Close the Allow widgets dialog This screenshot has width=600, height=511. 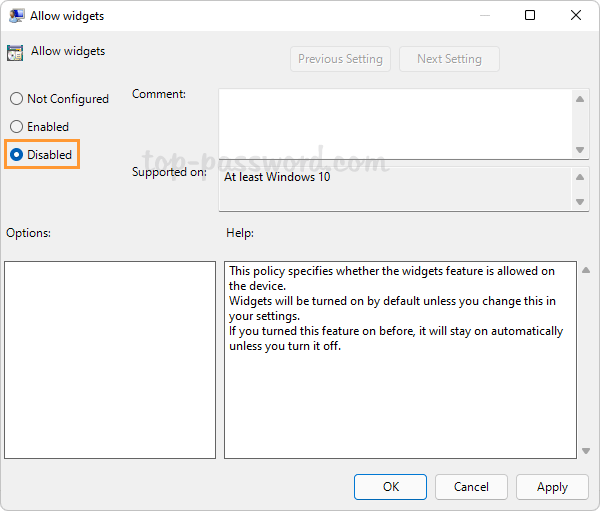click(x=575, y=16)
